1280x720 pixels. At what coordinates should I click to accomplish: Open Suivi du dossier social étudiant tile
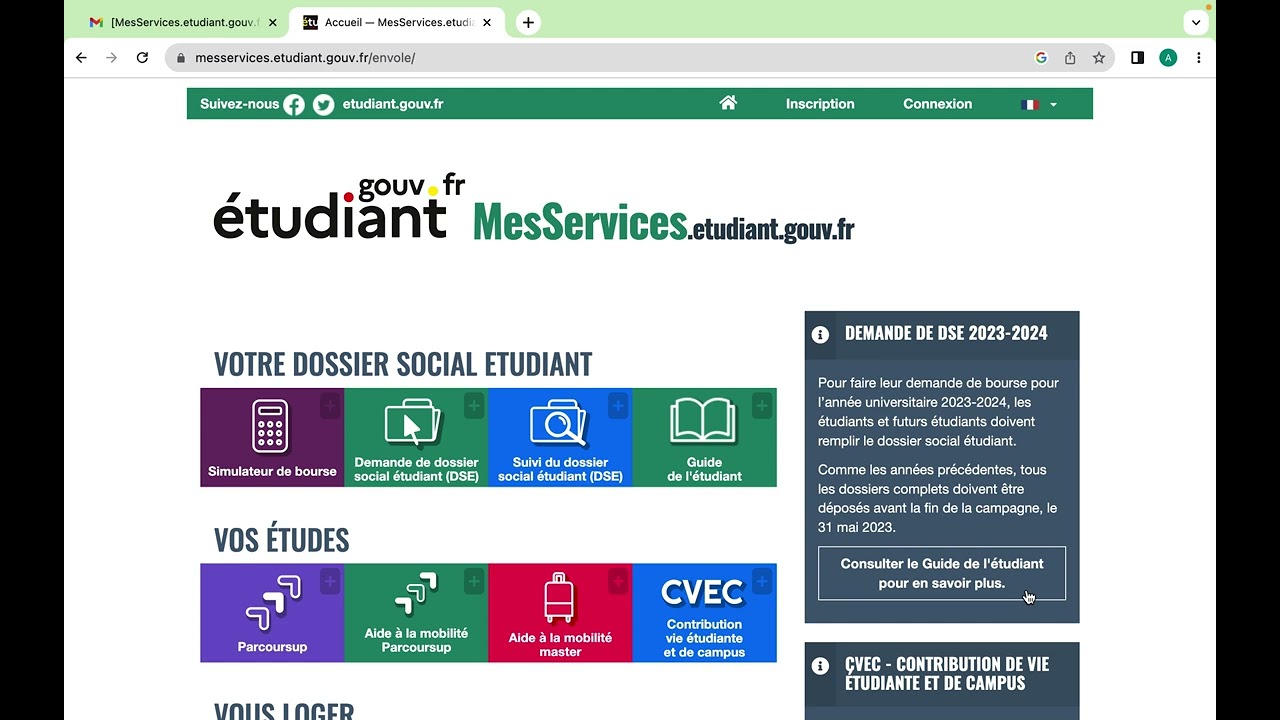pyautogui.click(x=560, y=438)
